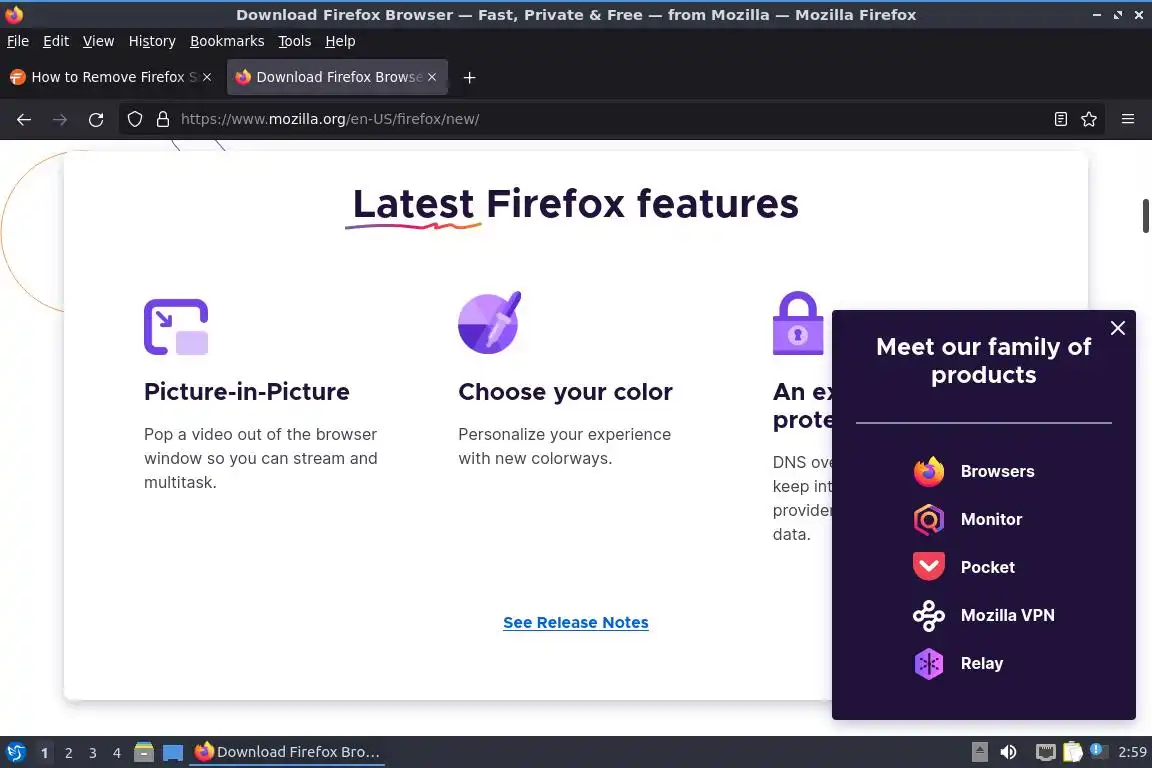Viewport: 1152px width, 768px height.
Task: Open a new tab with plus button
Action: [469, 77]
